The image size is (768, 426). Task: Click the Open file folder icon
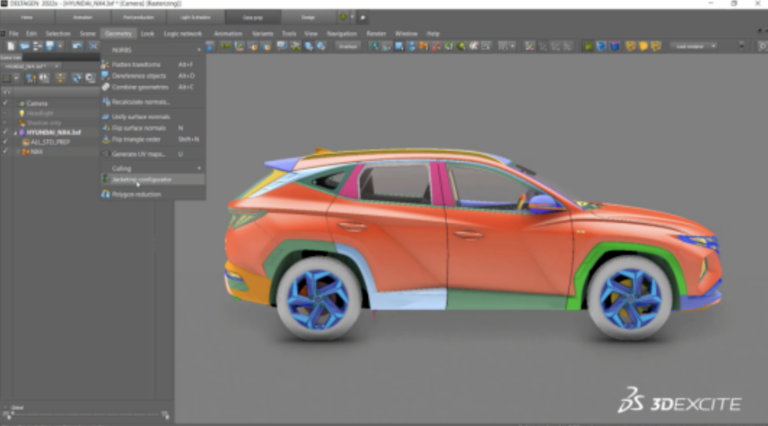tap(24, 46)
